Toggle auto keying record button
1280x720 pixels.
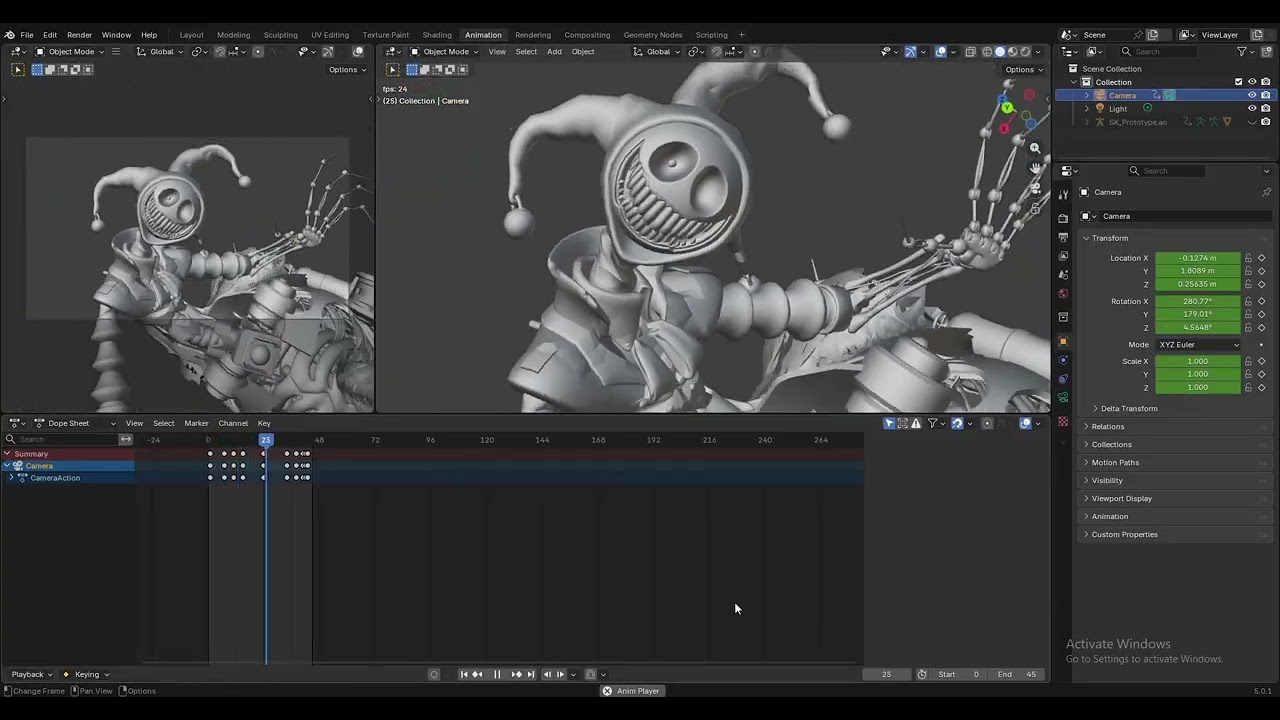tap(434, 674)
